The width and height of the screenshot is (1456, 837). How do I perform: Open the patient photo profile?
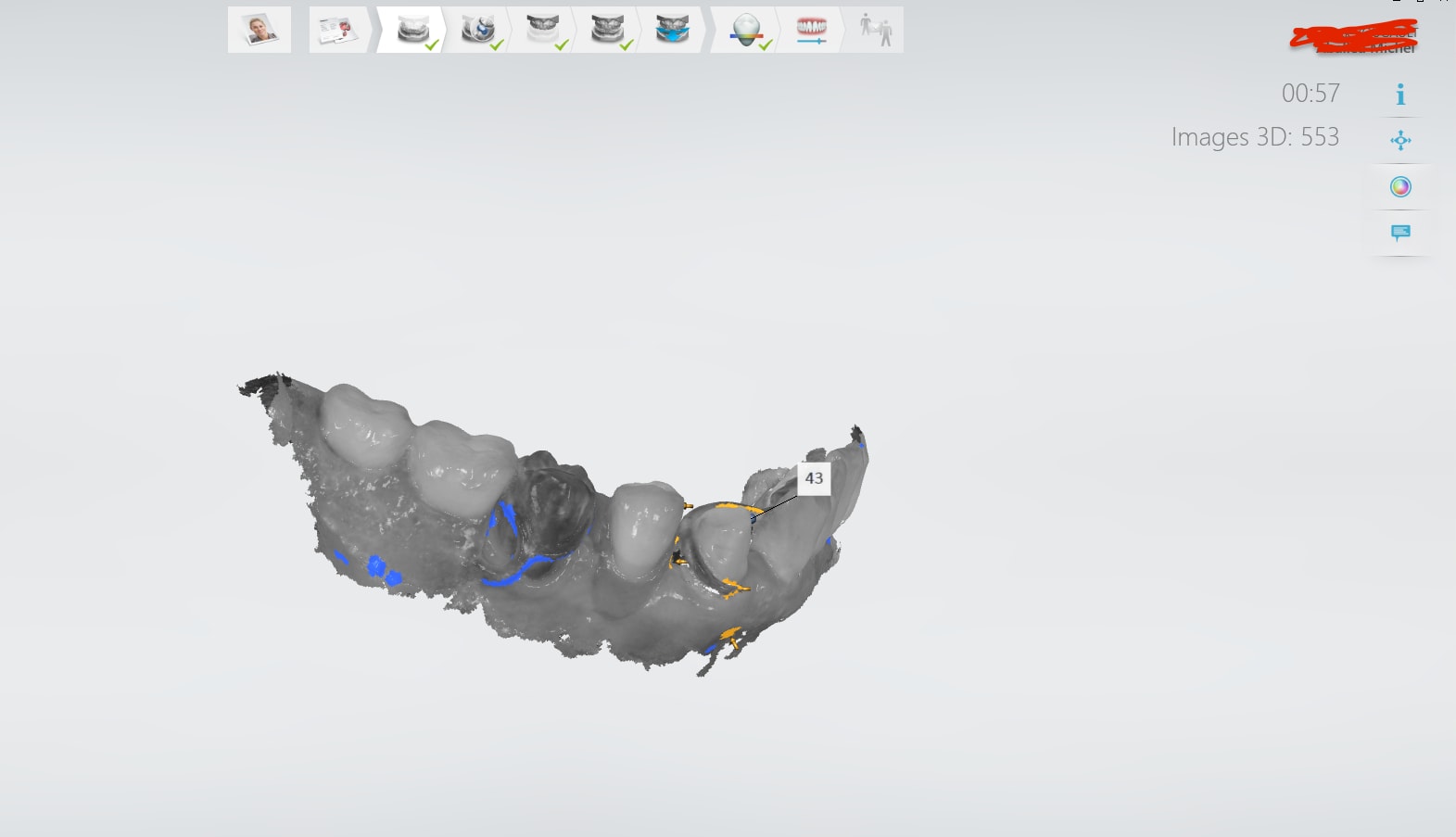coord(260,30)
